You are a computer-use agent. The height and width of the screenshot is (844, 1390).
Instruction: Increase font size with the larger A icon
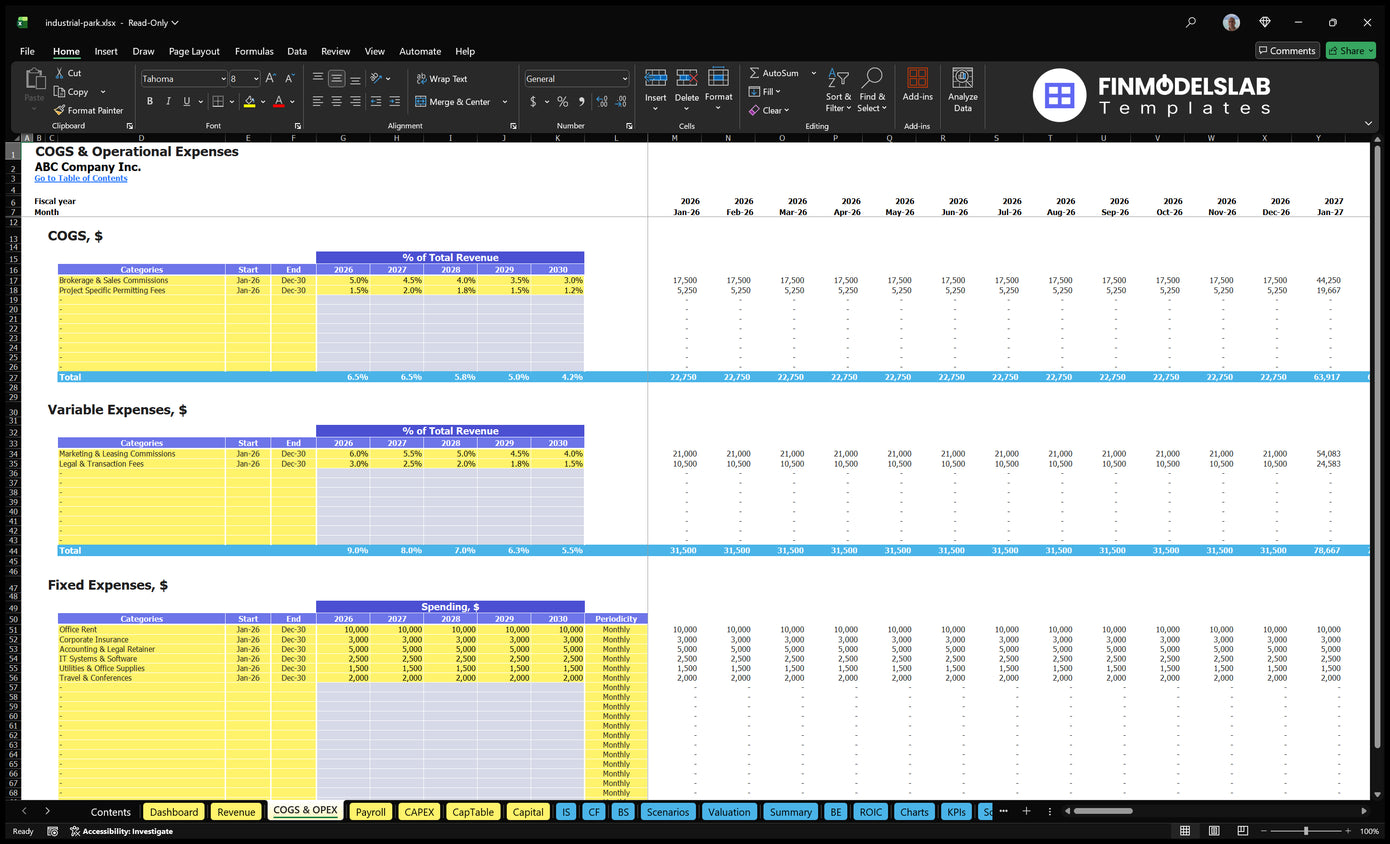(x=271, y=78)
